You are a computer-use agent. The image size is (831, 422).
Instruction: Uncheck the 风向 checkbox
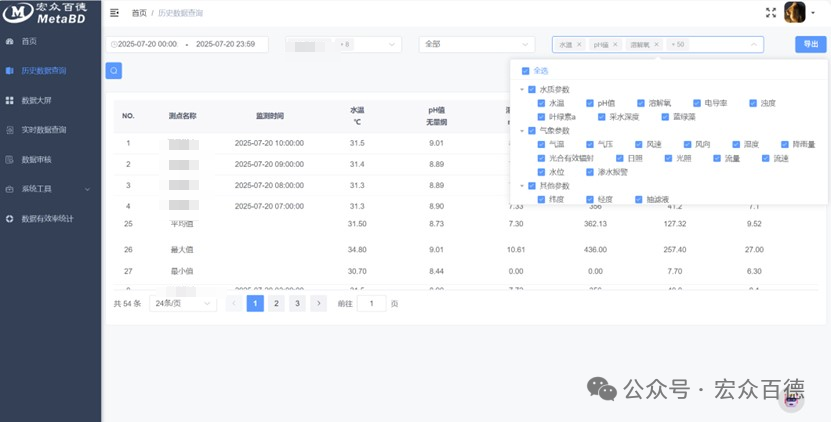(687, 144)
